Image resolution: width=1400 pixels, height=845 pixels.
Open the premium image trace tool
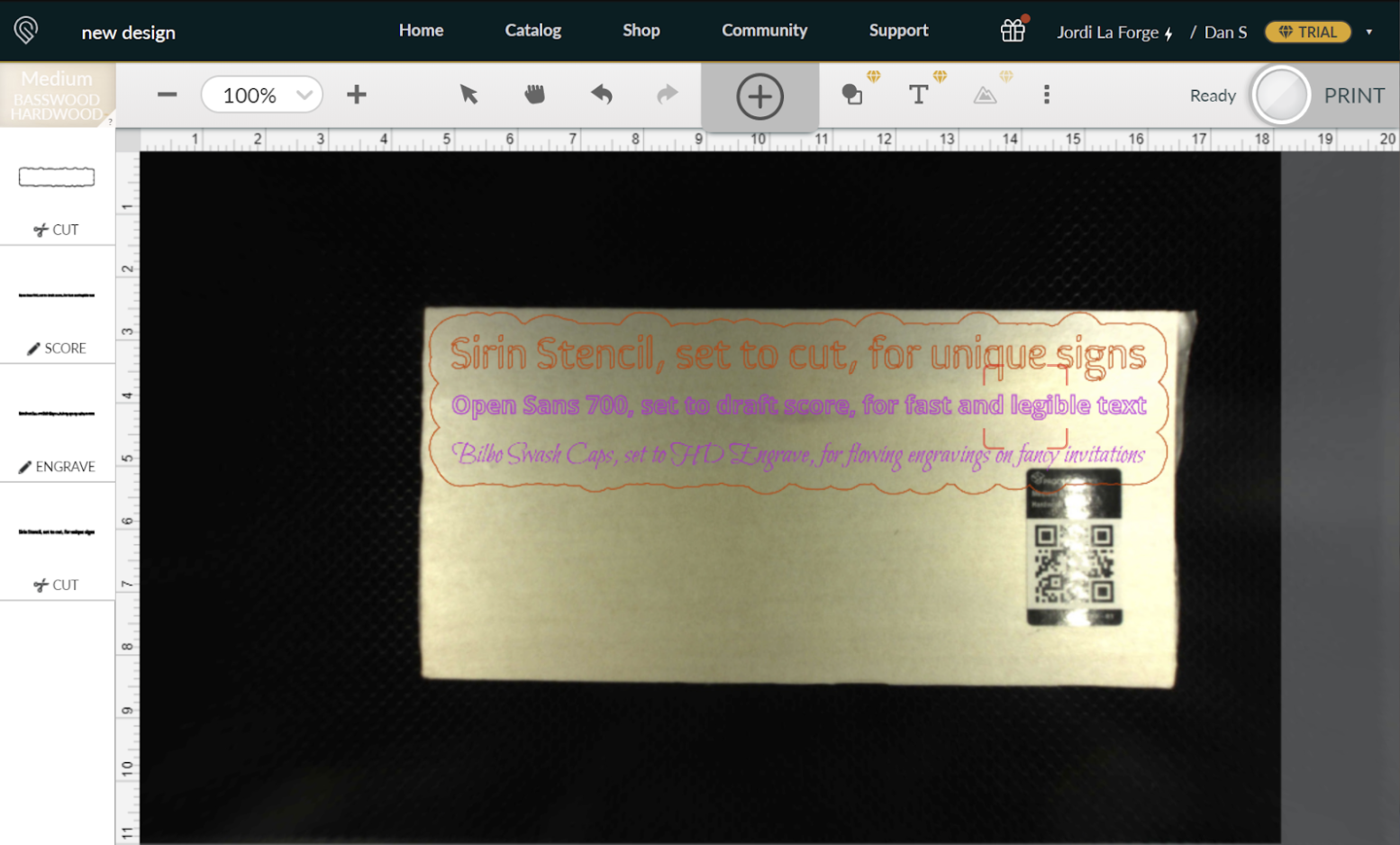(x=985, y=94)
